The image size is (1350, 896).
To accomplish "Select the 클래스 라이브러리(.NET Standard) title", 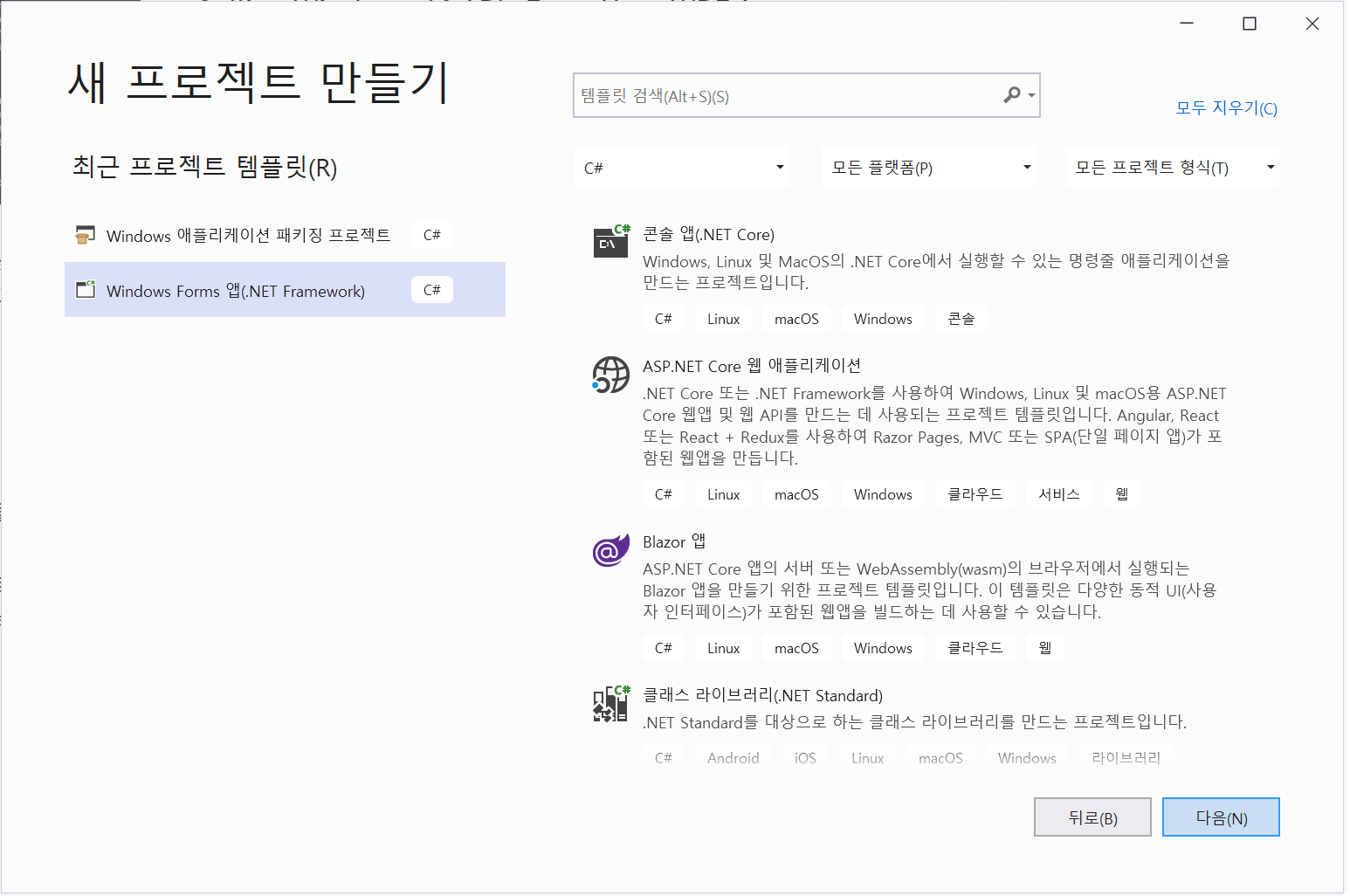I will (x=762, y=695).
